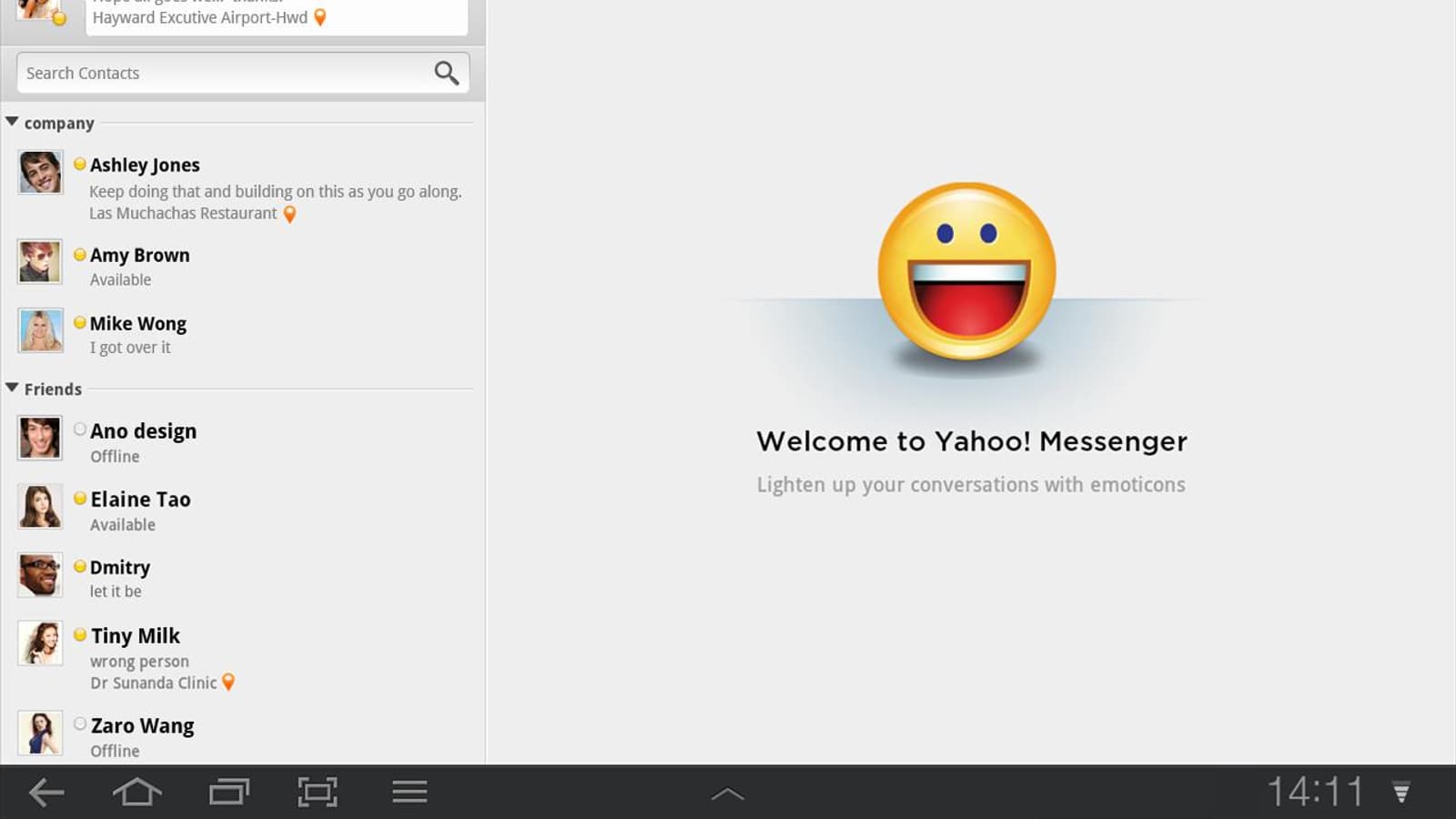Tap location pin beside Dr Sunanda Clinic
The image size is (1456, 819).
(228, 682)
